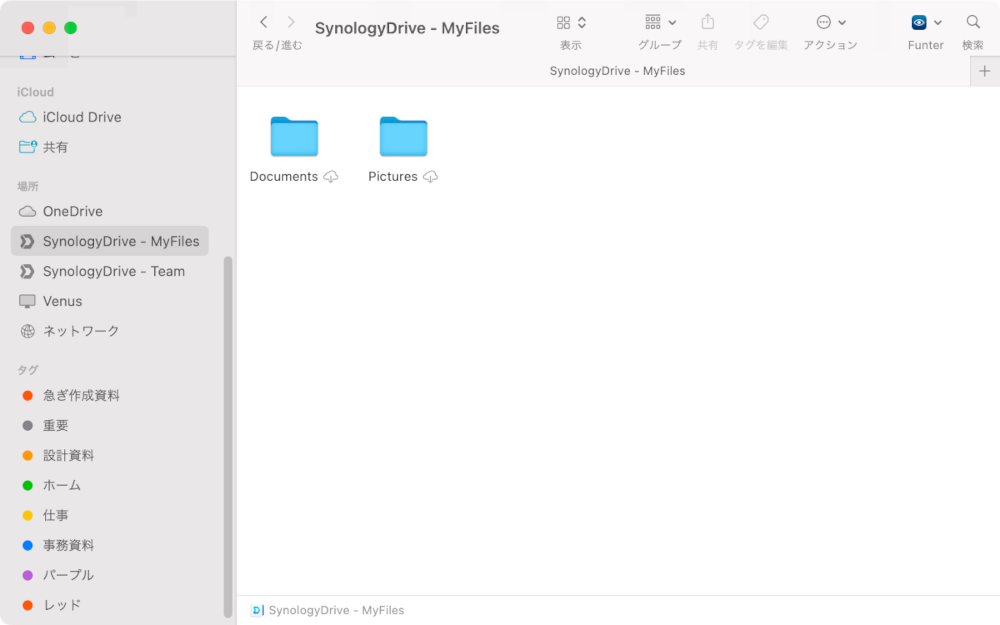This screenshot has height=625, width=1000.
Task: Expand the Group dropdown arrow
Action: coord(672,23)
